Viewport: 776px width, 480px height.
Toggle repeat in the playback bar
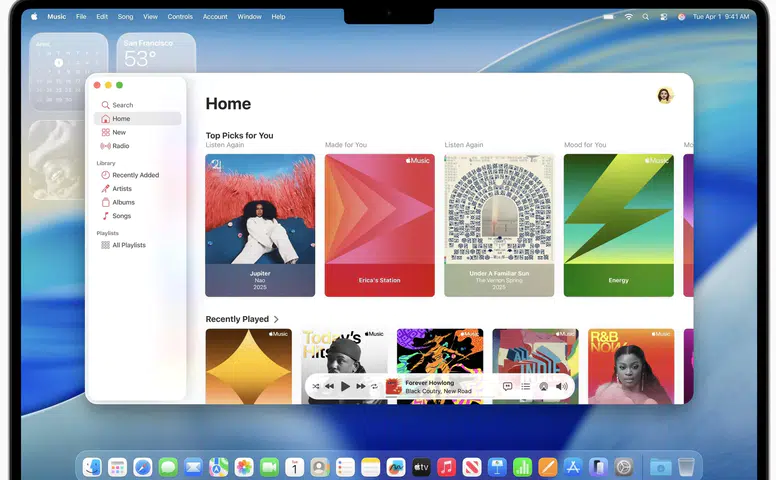point(375,386)
